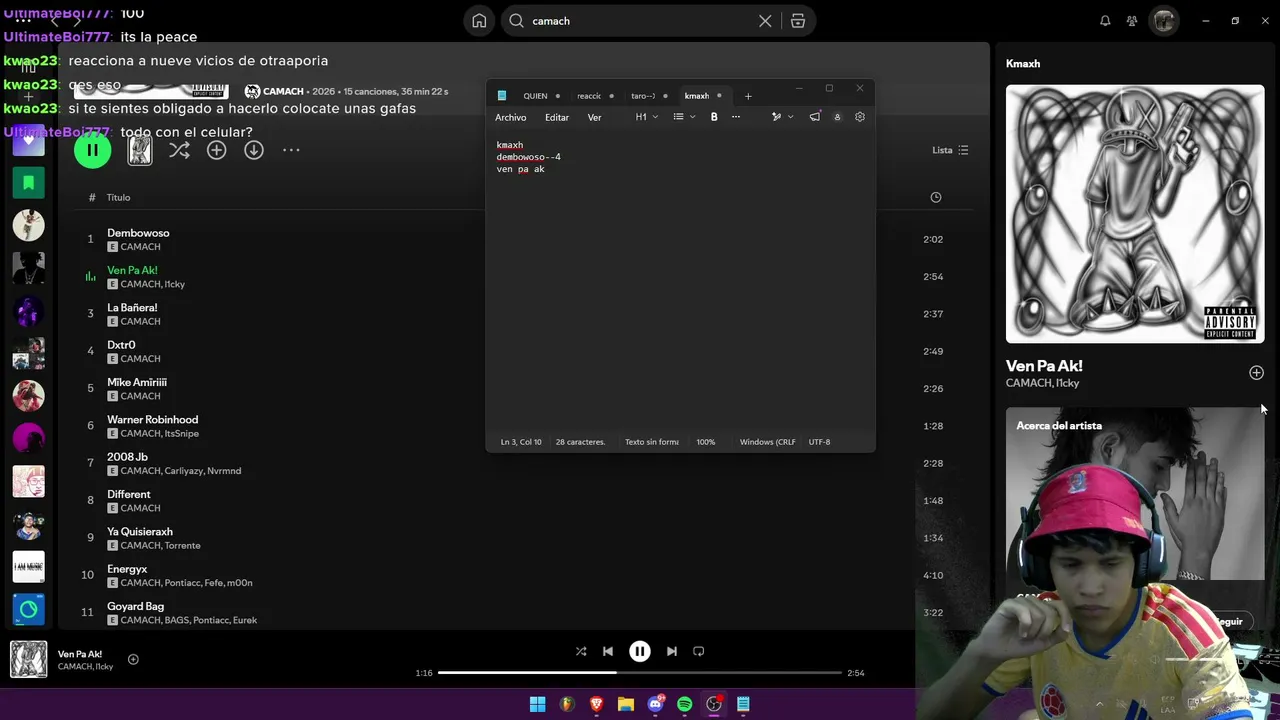The width and height of the screenshot is (1280, 720).
Task: Sort tracks by the Título column header
Action: click(x=118, y=198)
